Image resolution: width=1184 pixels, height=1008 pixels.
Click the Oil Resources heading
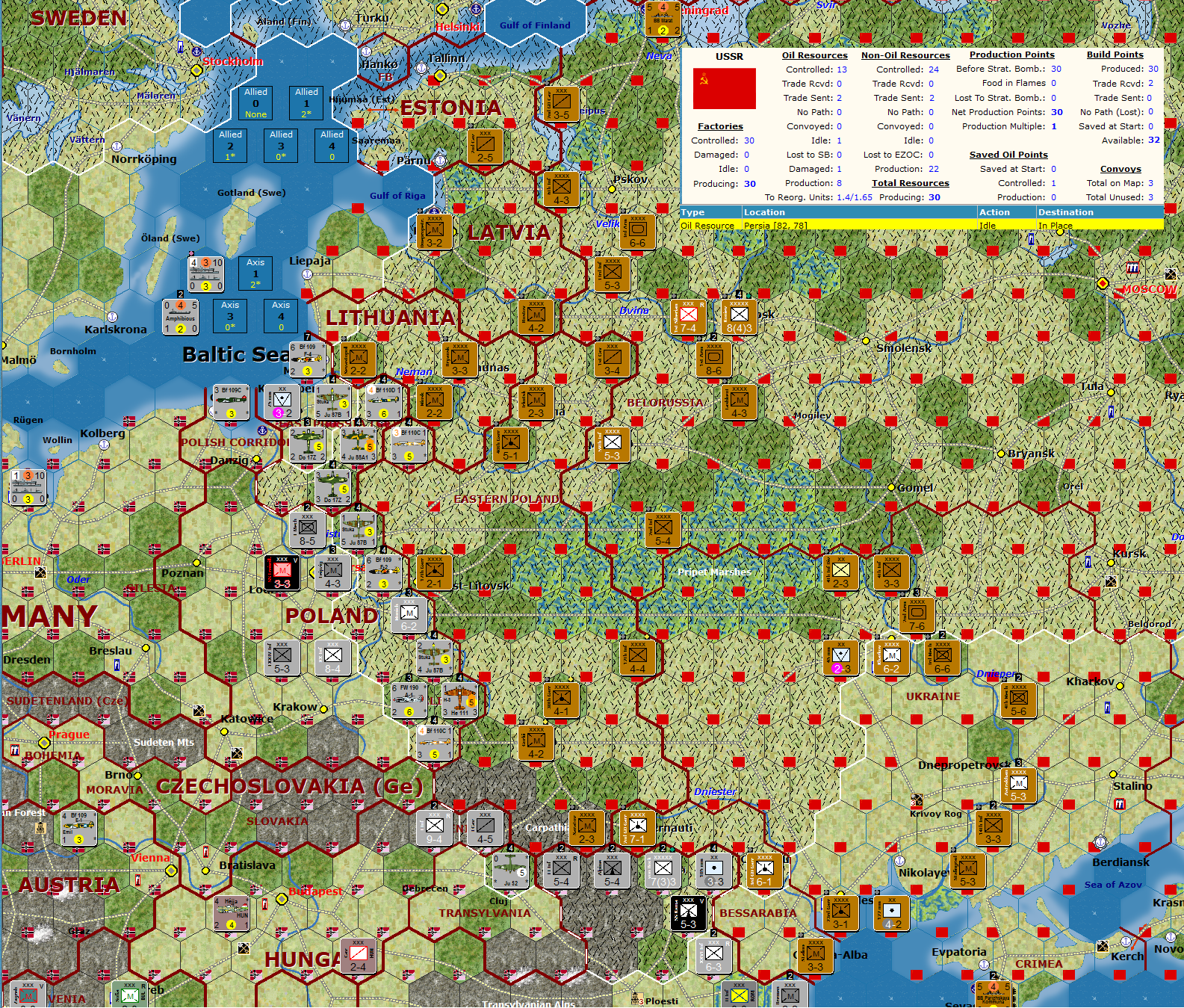click(814, 55)
